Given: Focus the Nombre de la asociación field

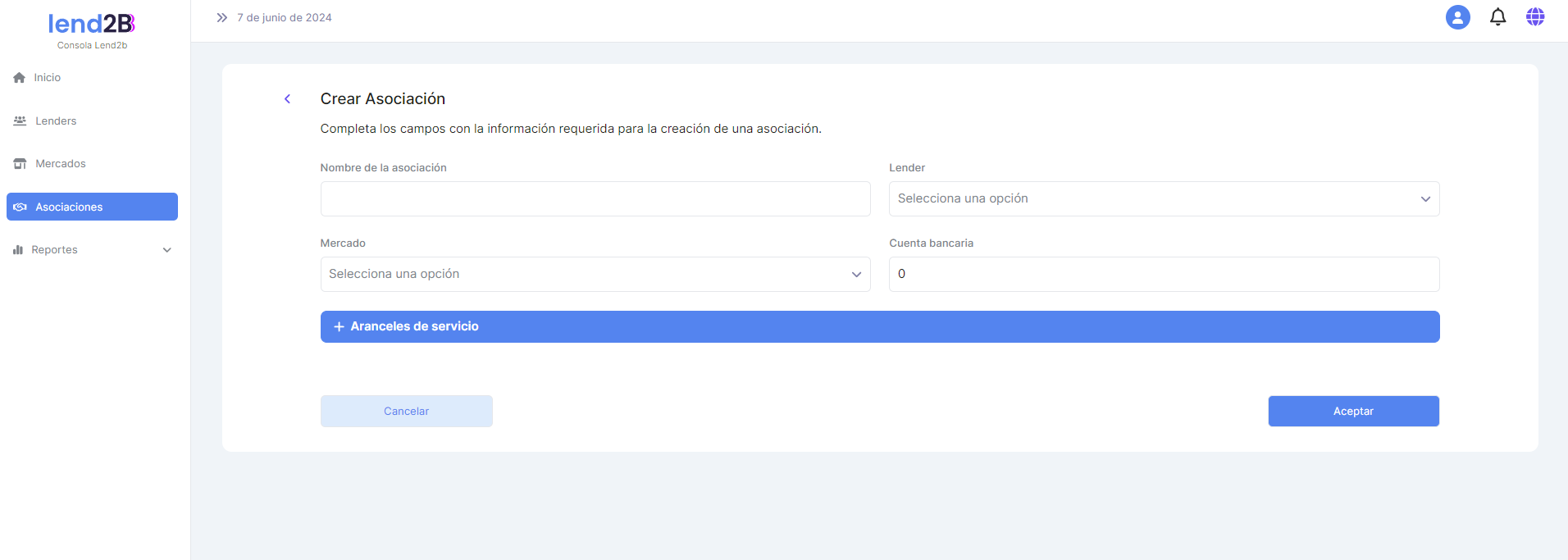Looking at the screenshot, I should 595,199.
